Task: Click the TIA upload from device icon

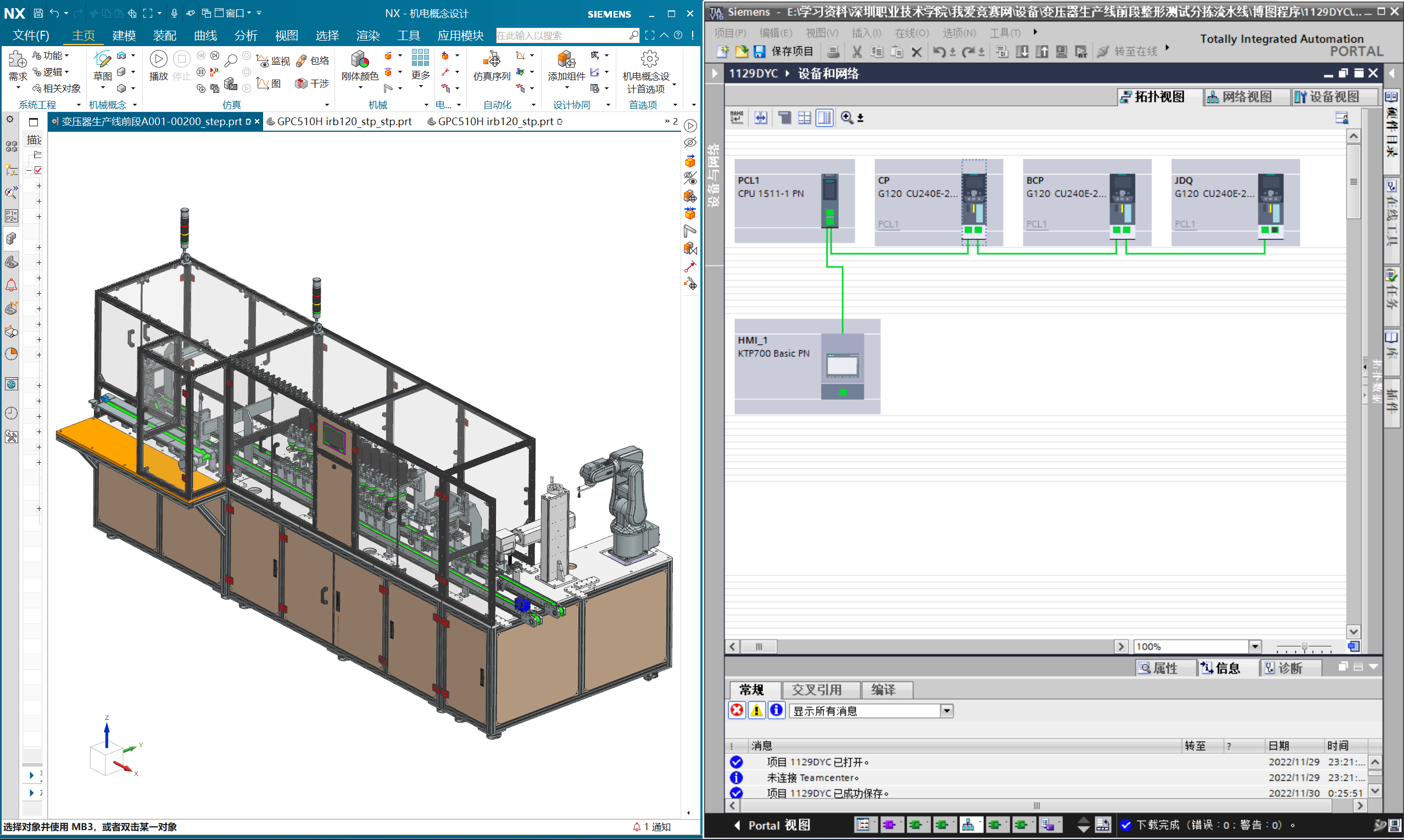Action: tap(1042, 52)
